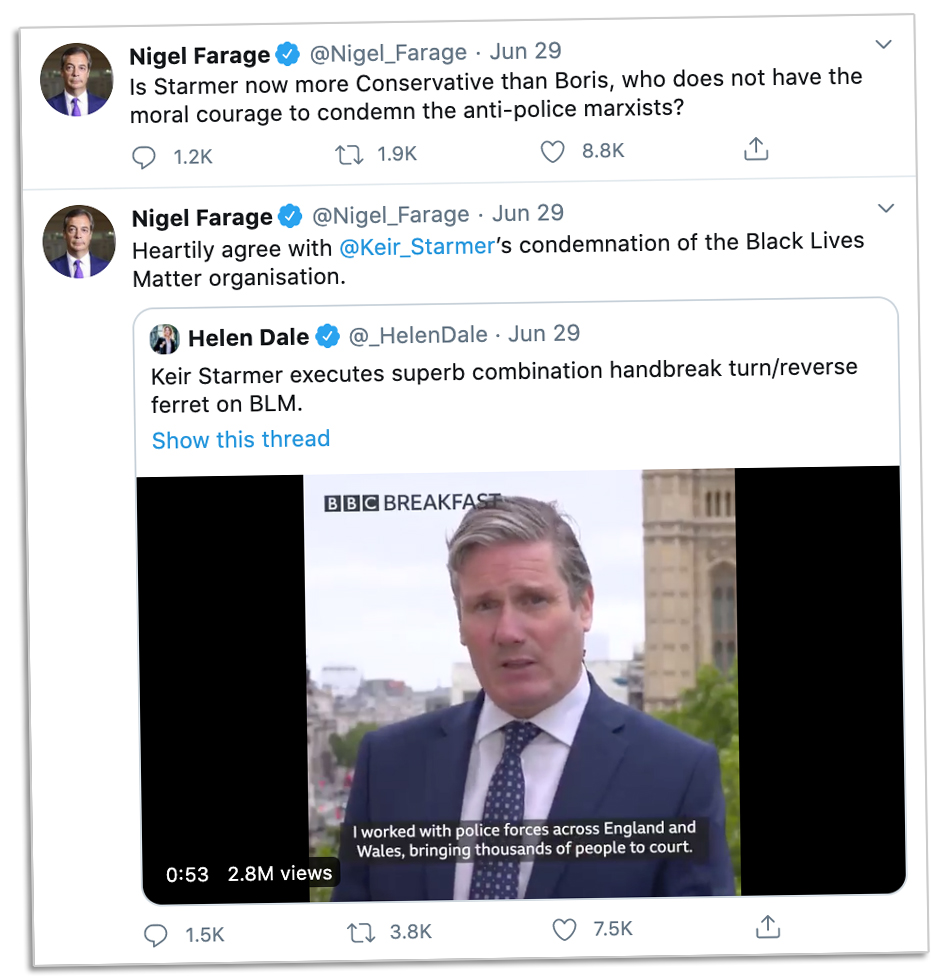Image resolution: width=948 pixels, height=980 pixels.
Task: Retweet the tweet with 3.8K retweets
Action: click(360, 932)
